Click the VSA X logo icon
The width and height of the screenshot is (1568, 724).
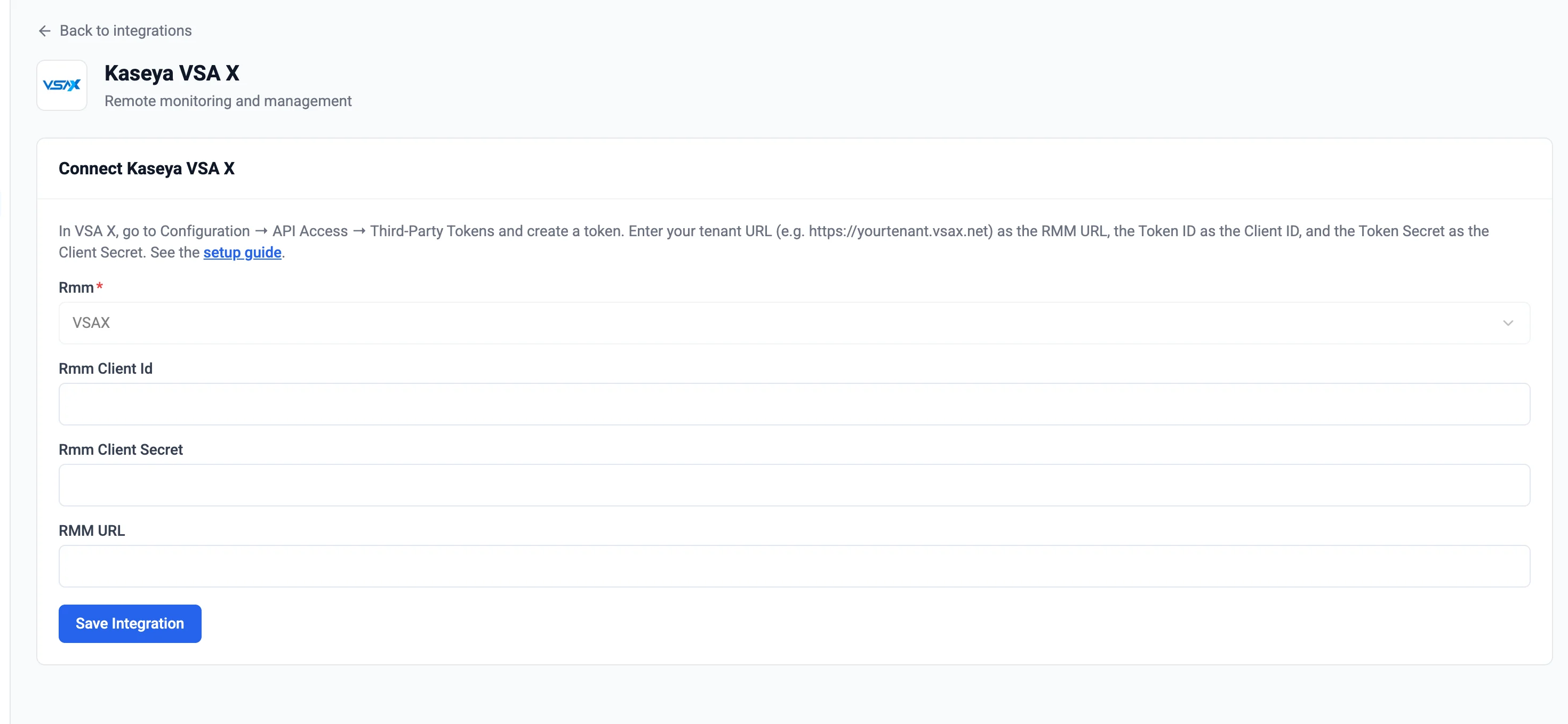tap(62, 85)
